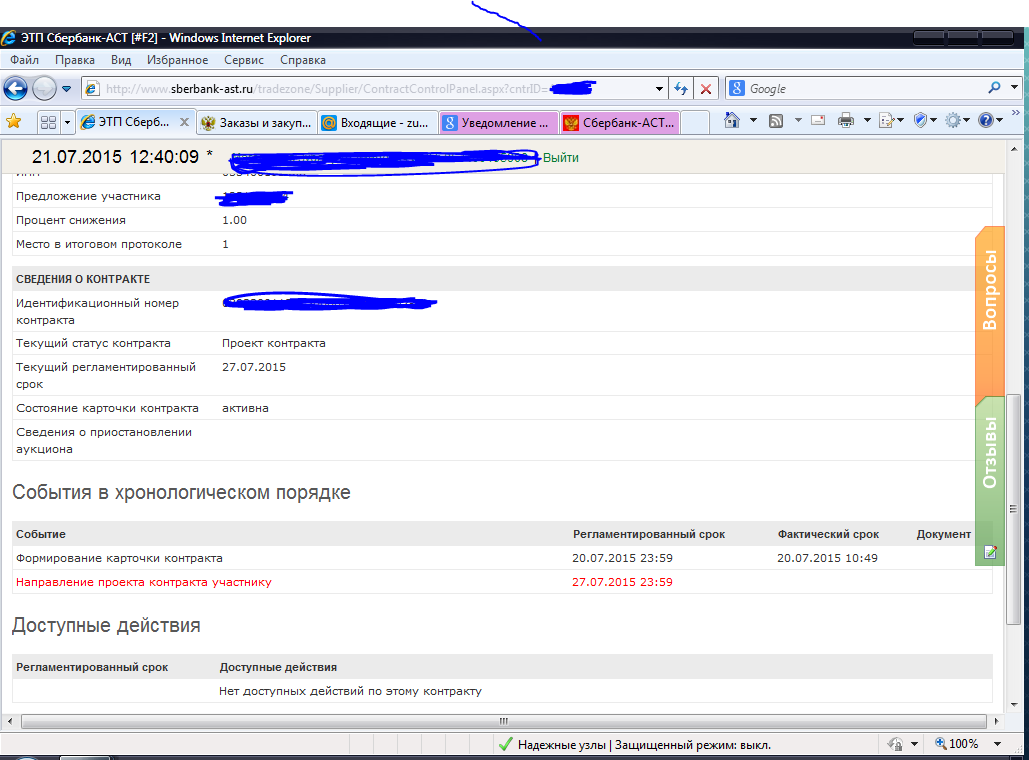Image resolution: width=1029 pixels, height=760 pixels.
Task: Click the Выйти logout link
Action: coord(560,157)
